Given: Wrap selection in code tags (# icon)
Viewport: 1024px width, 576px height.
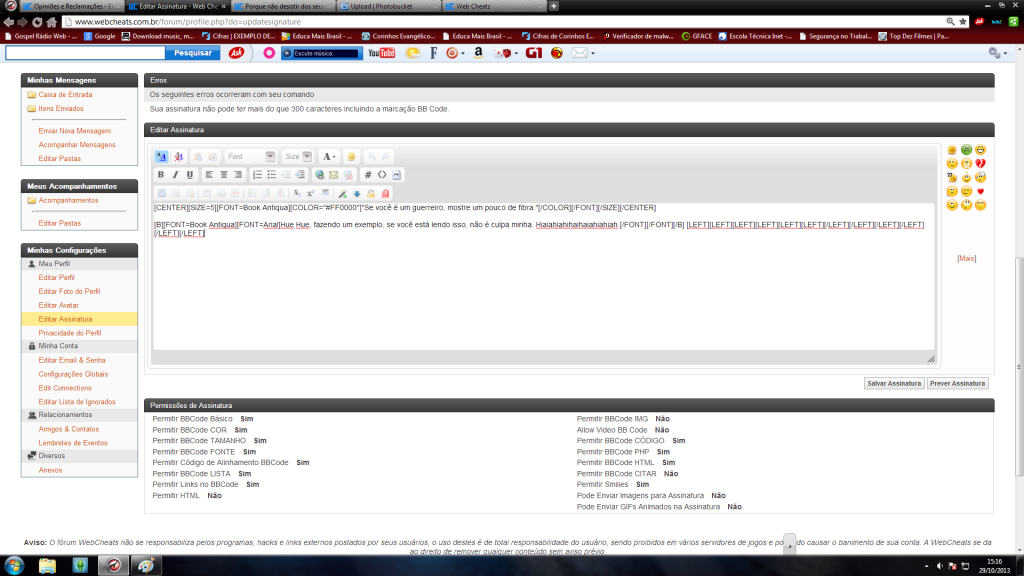Looking at the screenshot, I should coord(368,175).
